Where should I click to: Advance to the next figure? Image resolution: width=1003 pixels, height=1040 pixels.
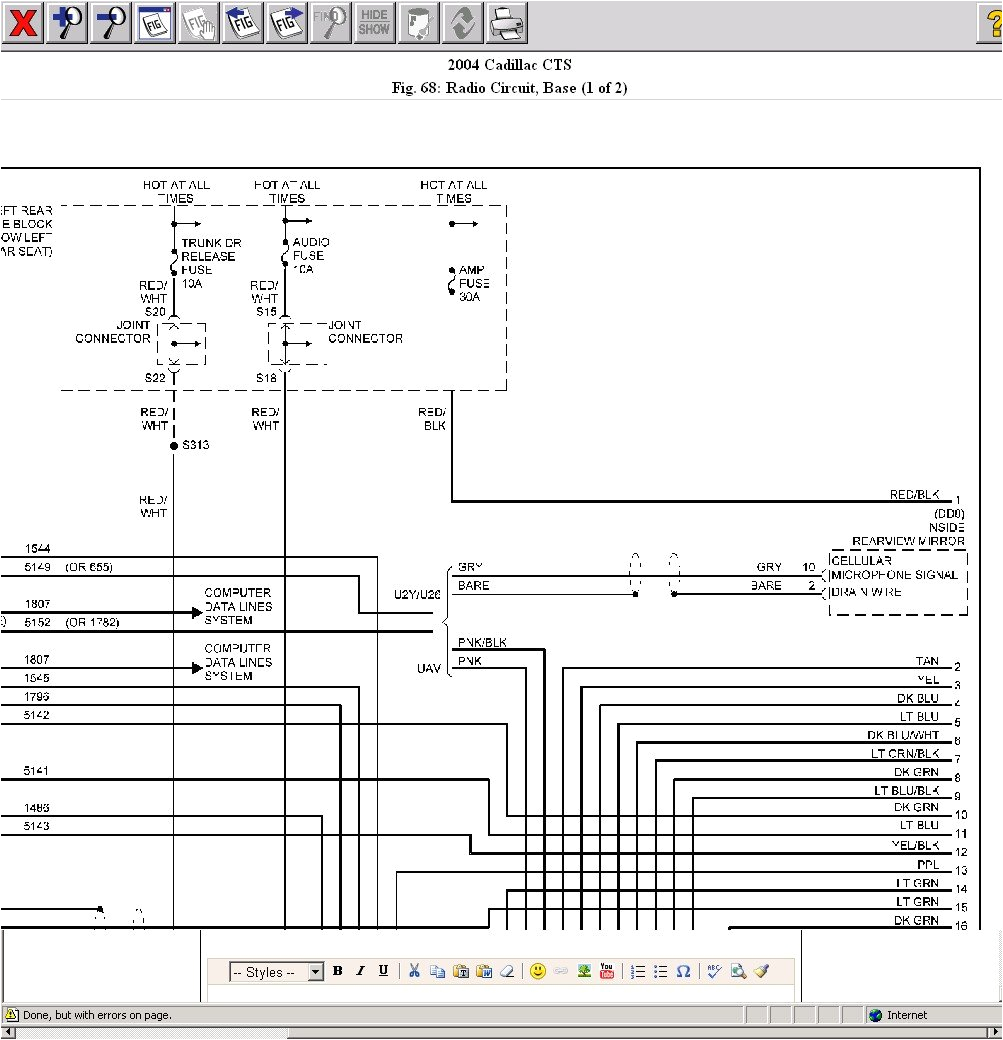(287, 23)
